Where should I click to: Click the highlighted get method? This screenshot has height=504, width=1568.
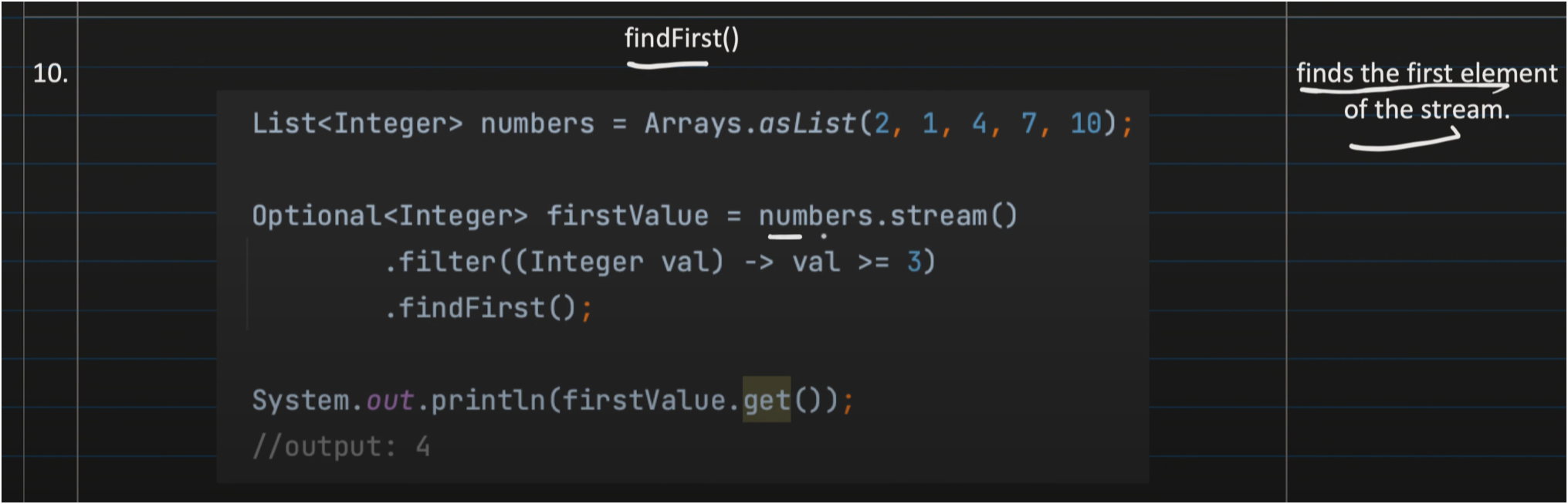point(767,401)
